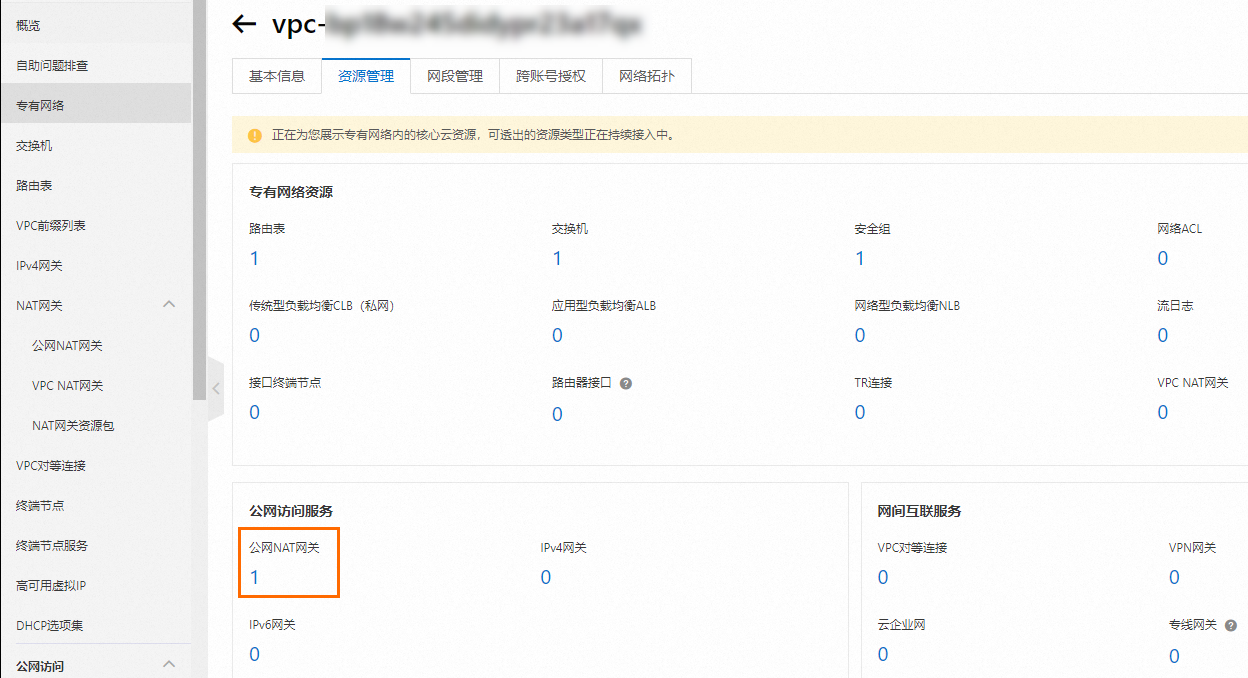
Task: Click the 安全组 count link
Action: pyautogui.click(x=860, y=258)
